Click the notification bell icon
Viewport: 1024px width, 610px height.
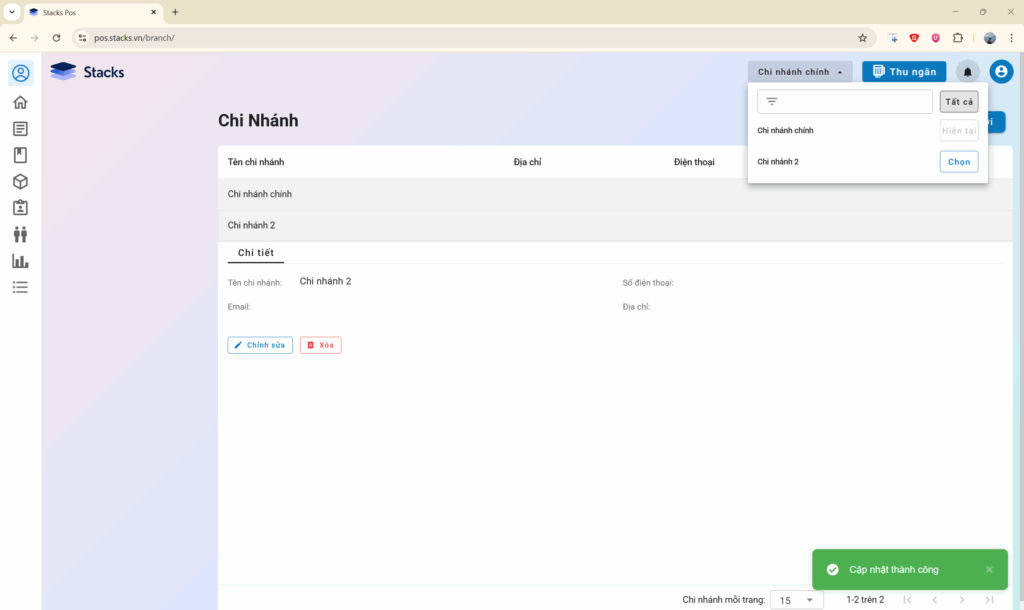[967, 72]
